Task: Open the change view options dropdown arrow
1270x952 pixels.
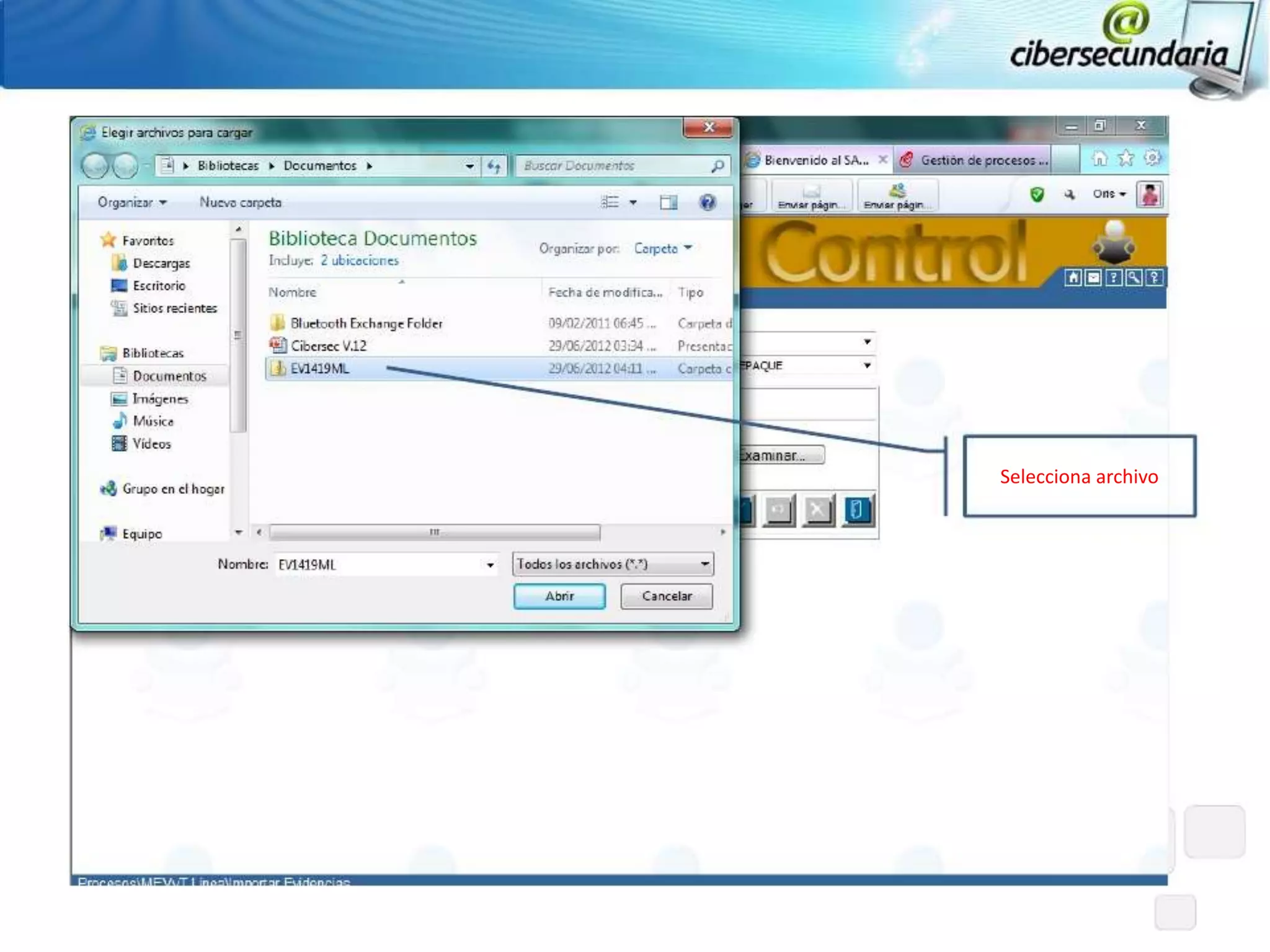Action: point(633,202)
